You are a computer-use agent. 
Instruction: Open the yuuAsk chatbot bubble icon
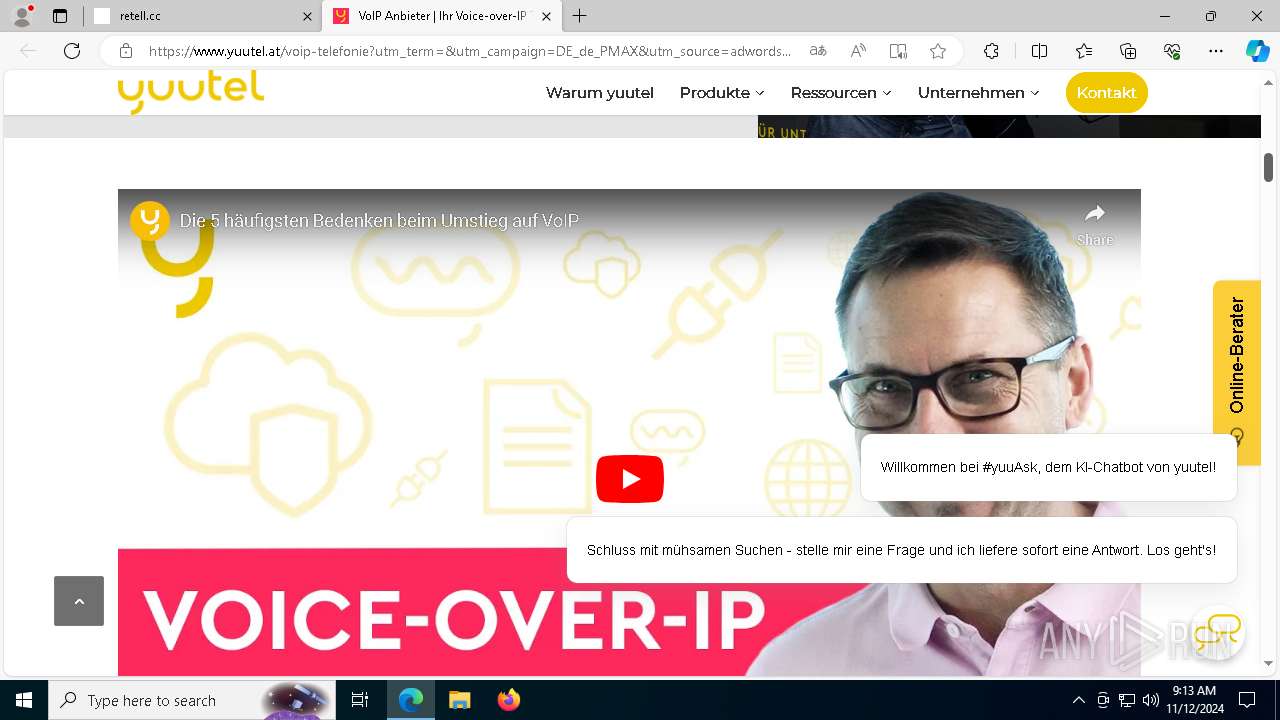(1217, 632)
